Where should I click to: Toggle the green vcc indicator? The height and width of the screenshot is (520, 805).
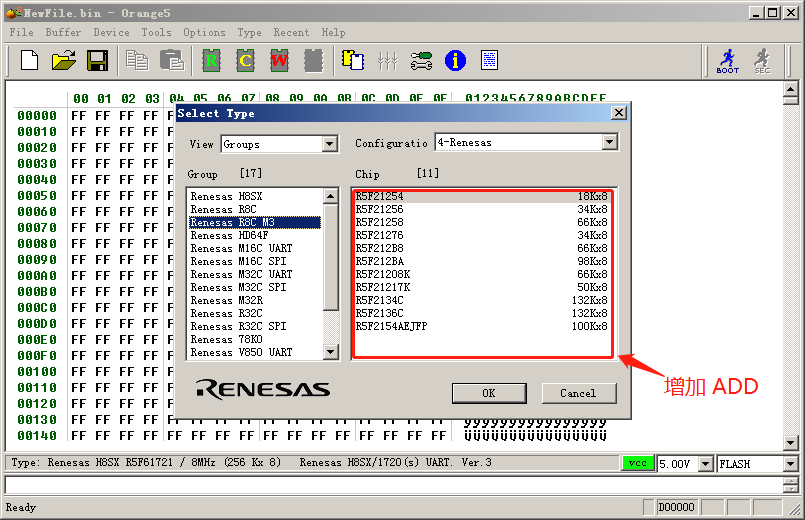pyautogui.click(x=636, y=463)
